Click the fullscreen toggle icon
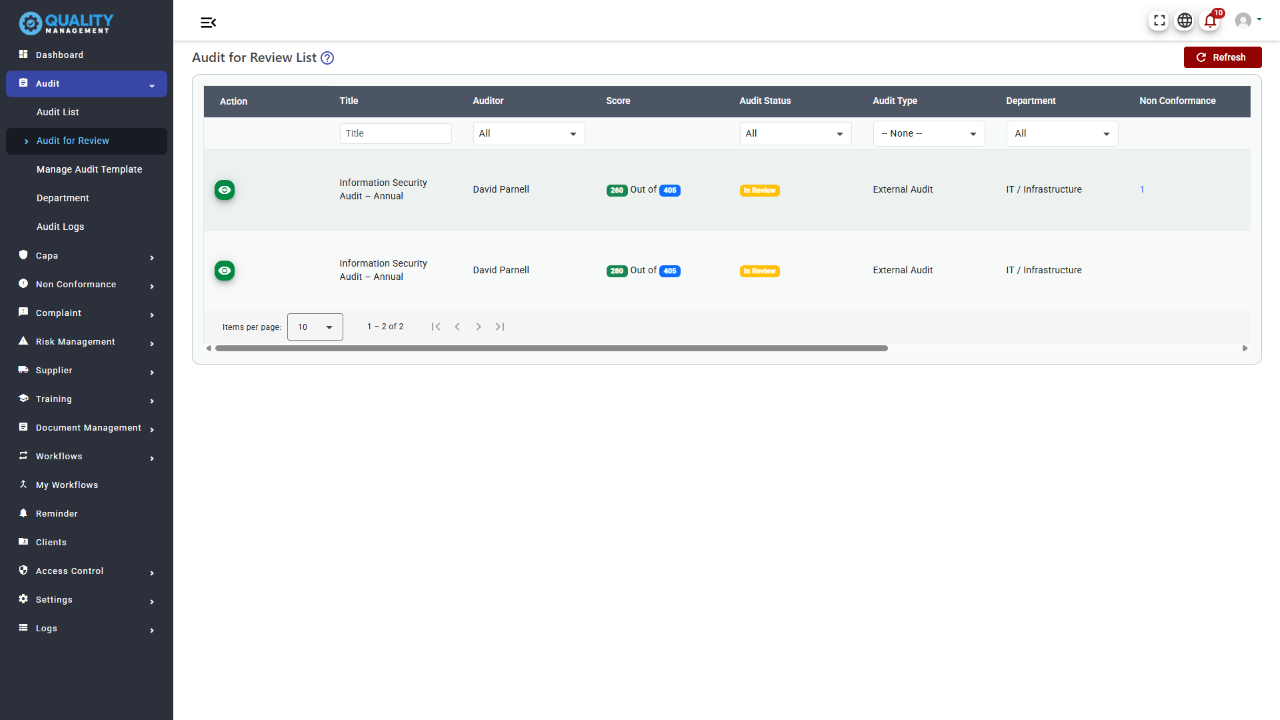 [1159, 20]
